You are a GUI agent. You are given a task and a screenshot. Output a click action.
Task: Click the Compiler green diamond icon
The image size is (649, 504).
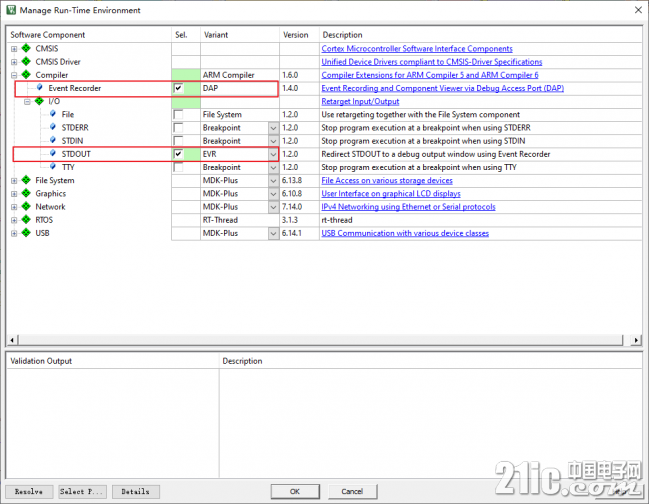click(x=26, y=75)
